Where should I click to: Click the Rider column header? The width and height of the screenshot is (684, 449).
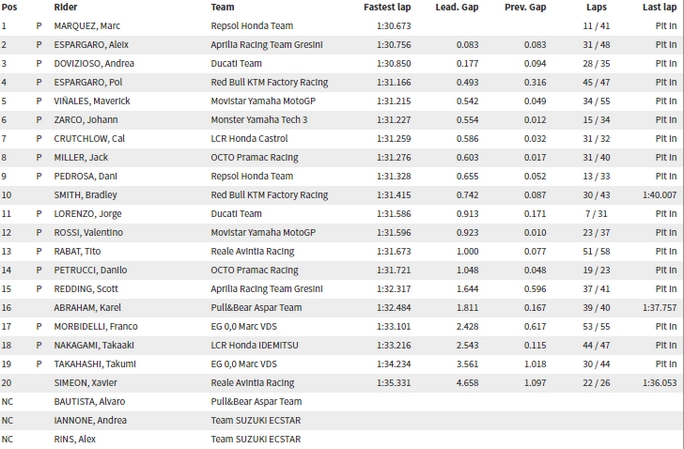(65, 7)
